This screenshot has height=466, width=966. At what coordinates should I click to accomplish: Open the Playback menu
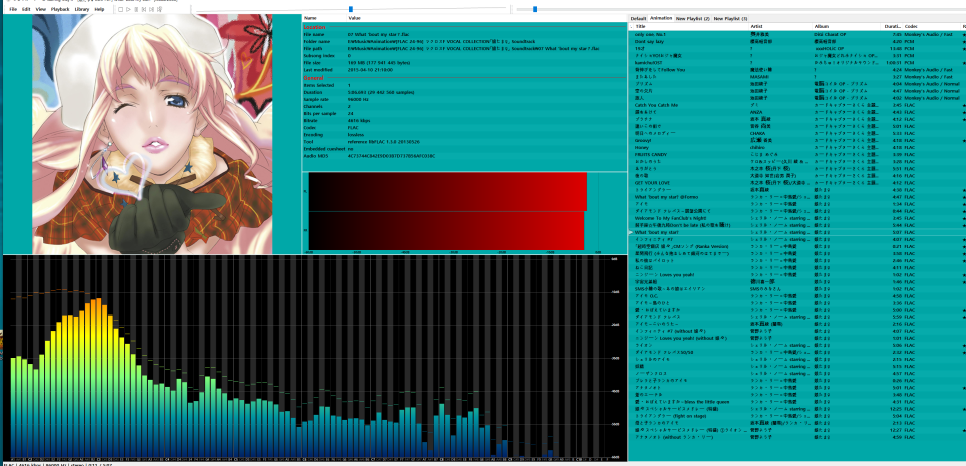[60, 9]
